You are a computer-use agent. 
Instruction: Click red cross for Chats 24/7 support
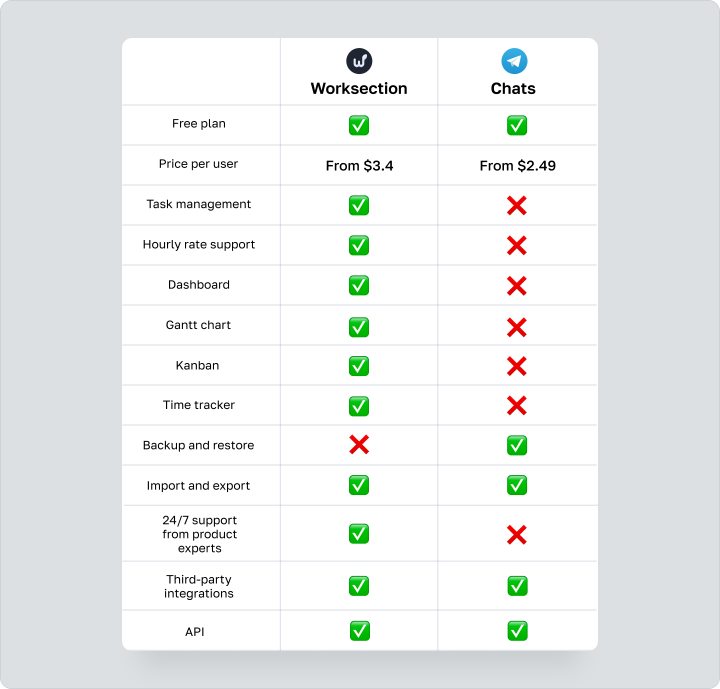[x=516, y=535]
